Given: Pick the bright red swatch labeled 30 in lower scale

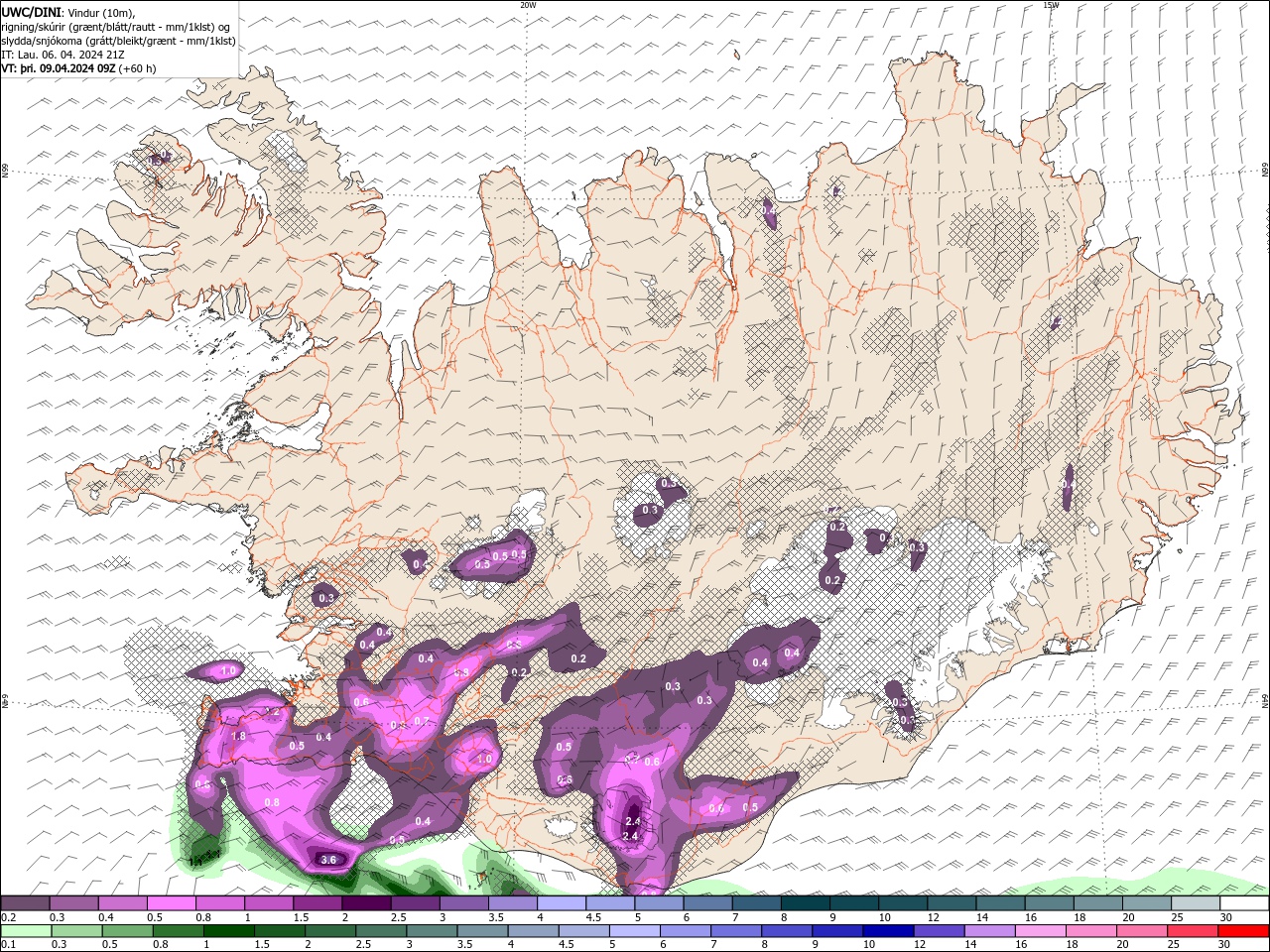Looking at the screenshot, I should (1244, 931).
